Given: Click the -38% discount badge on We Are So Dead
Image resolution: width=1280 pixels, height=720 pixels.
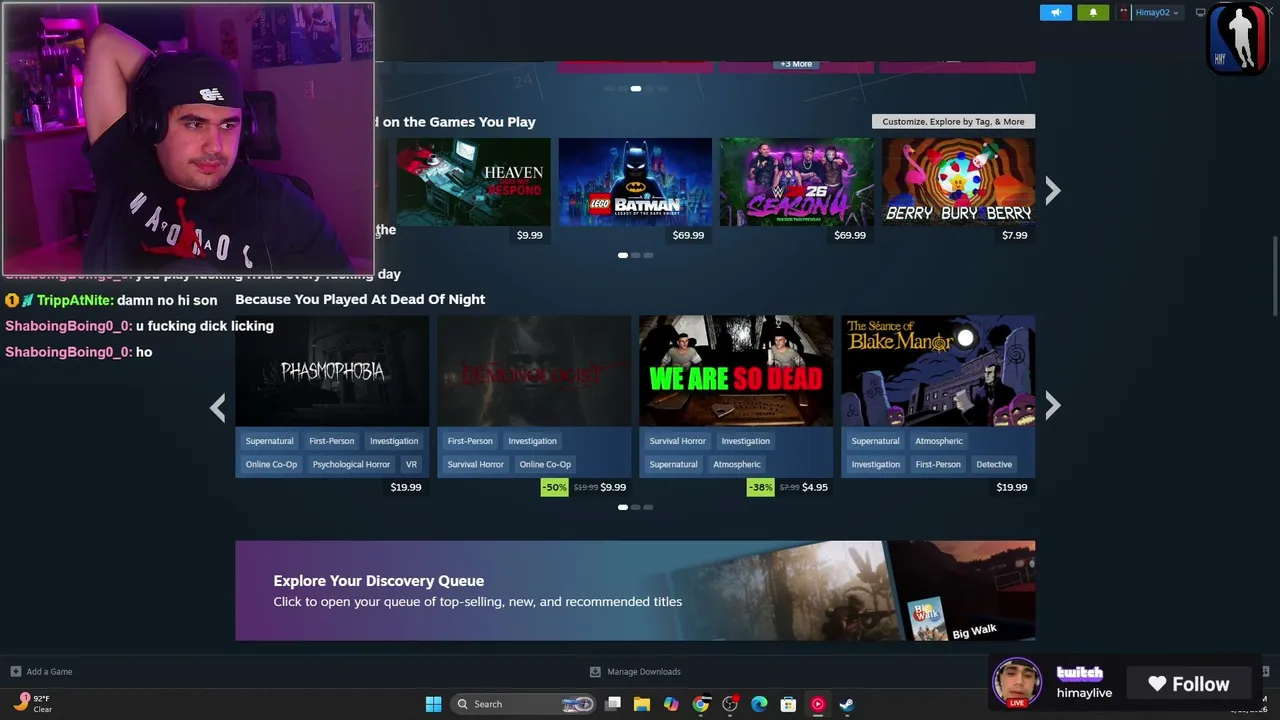Looking at the screenshot, I should tap(760, 487).
